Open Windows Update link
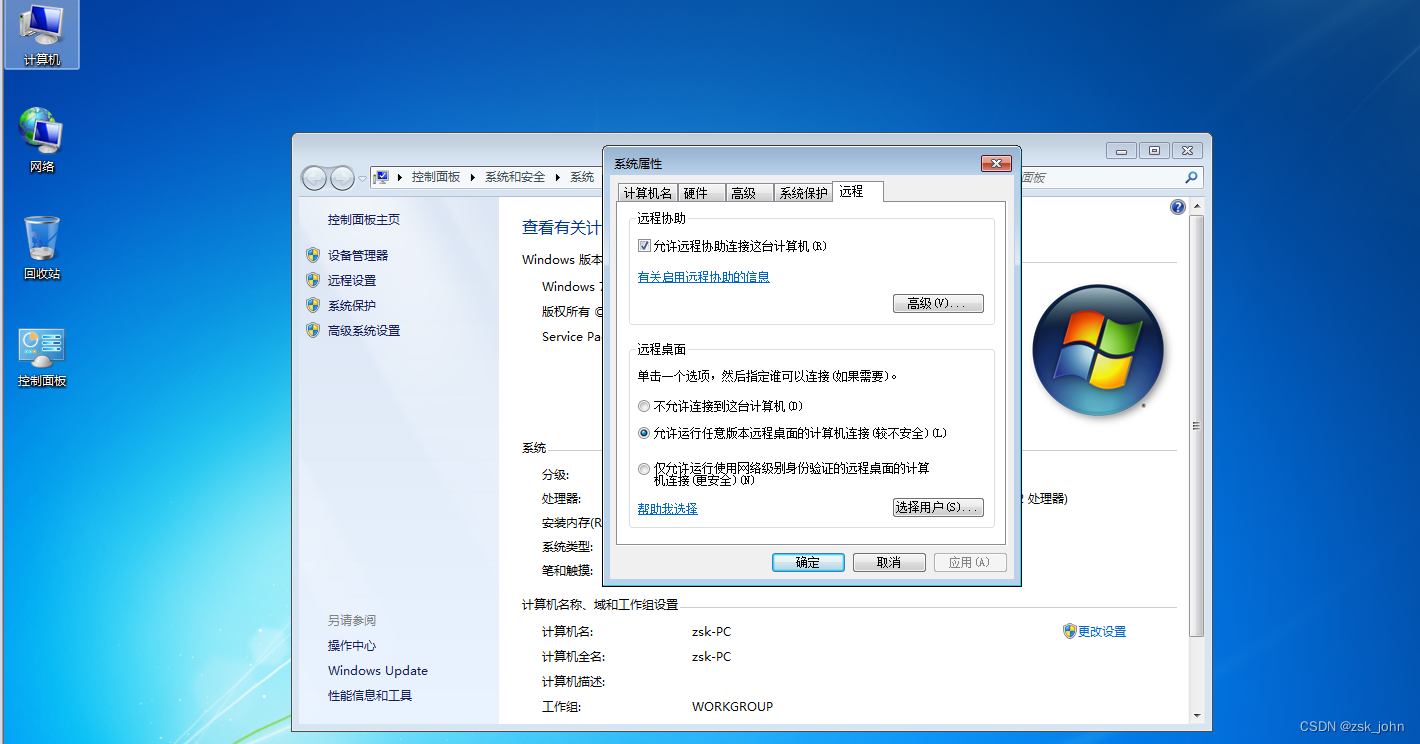Viewport: 1420px width, 744px height. pos(378,670)
